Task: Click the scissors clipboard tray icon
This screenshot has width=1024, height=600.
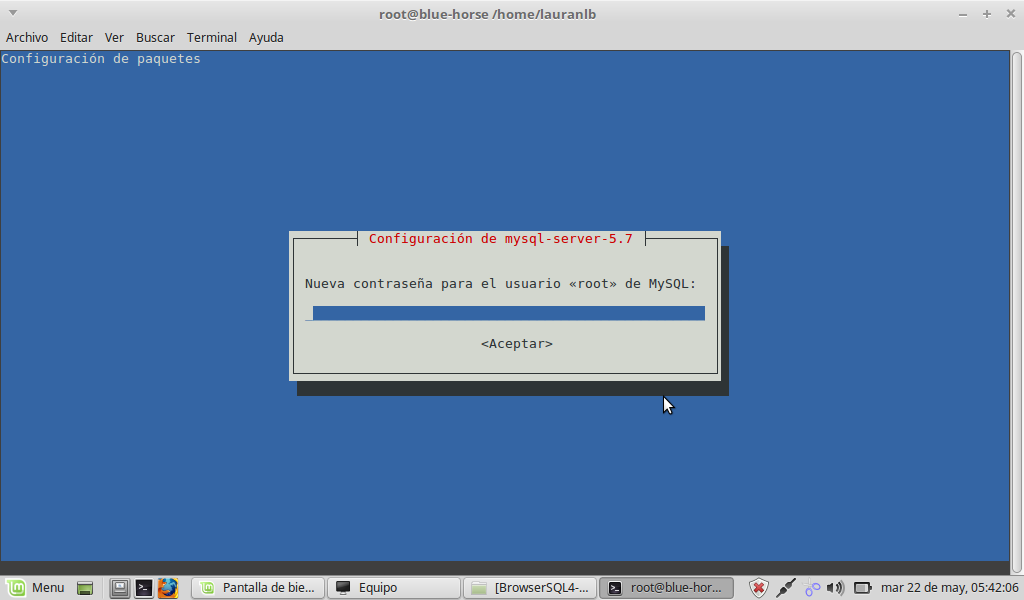Action: click(812, 588)
